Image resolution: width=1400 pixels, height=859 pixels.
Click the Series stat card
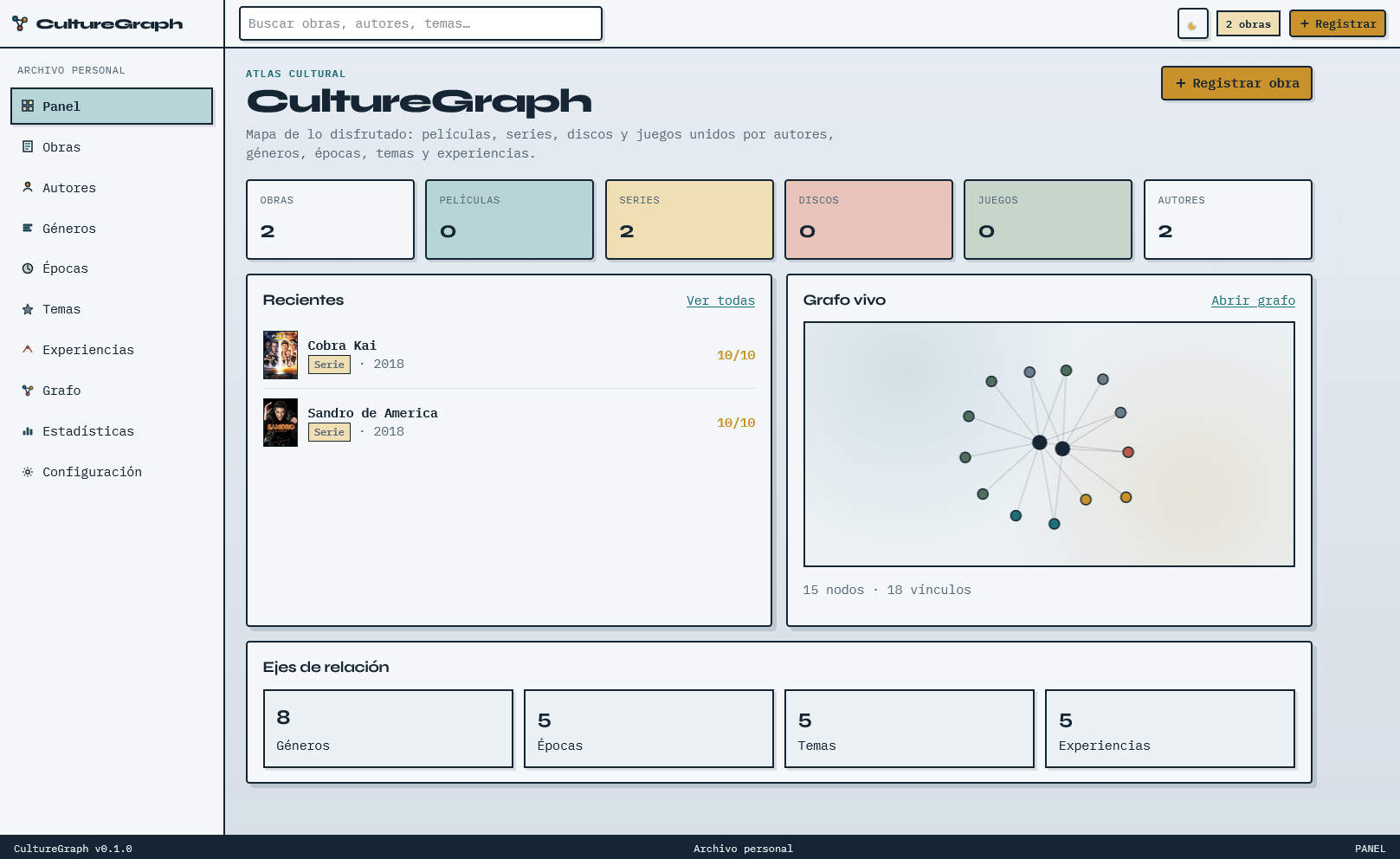tap(689, 219)
